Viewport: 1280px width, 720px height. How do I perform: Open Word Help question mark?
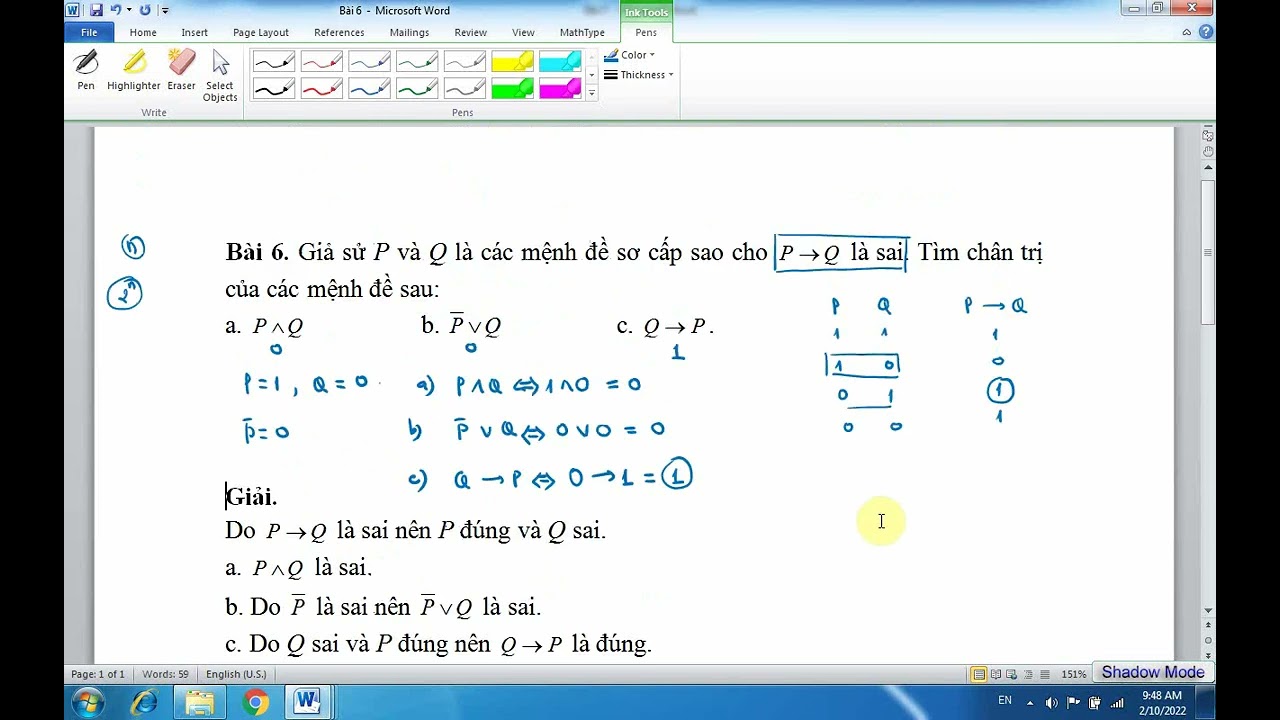point(1206,32)
